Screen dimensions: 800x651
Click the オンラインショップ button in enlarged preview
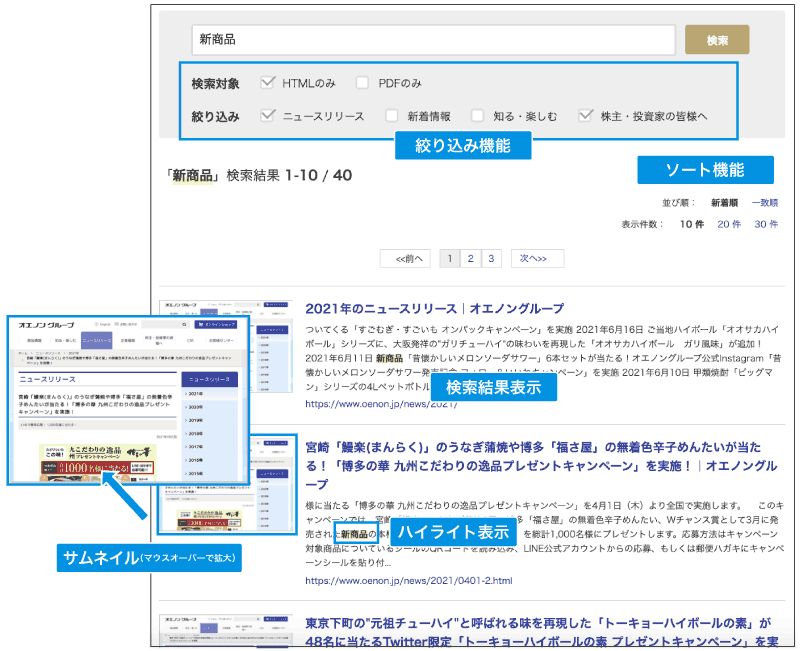215,324
